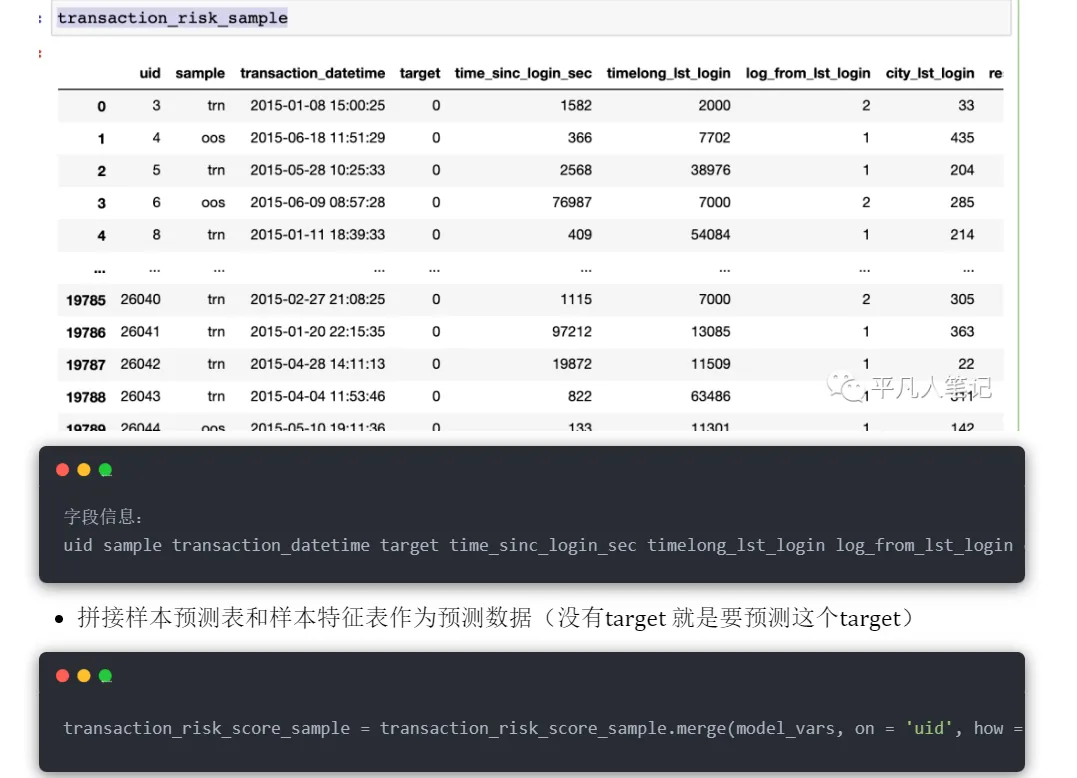Click time_sinc_login_sec value 1582

click(x=576, y=106)
